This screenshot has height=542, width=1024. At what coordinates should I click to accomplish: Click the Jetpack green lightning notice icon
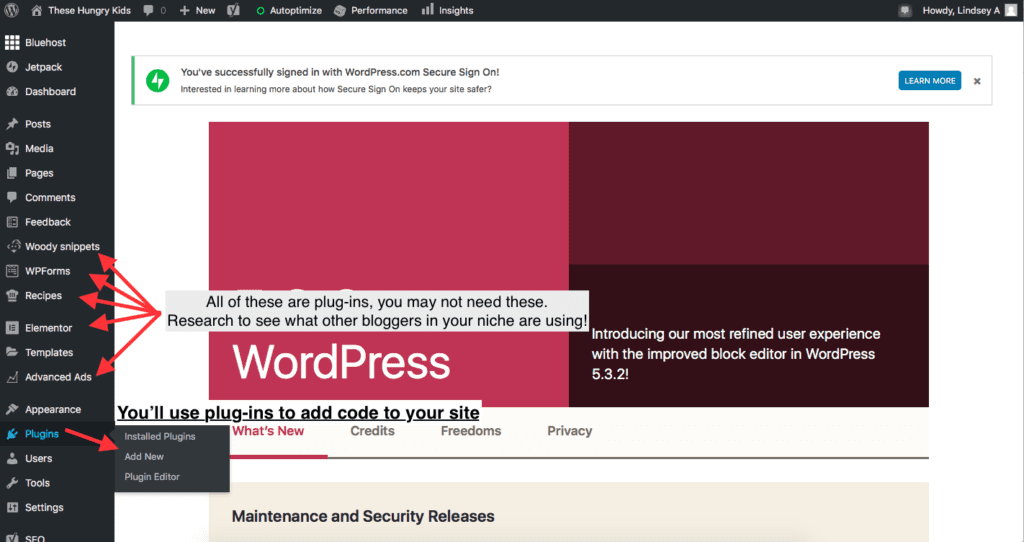(157, 80)
